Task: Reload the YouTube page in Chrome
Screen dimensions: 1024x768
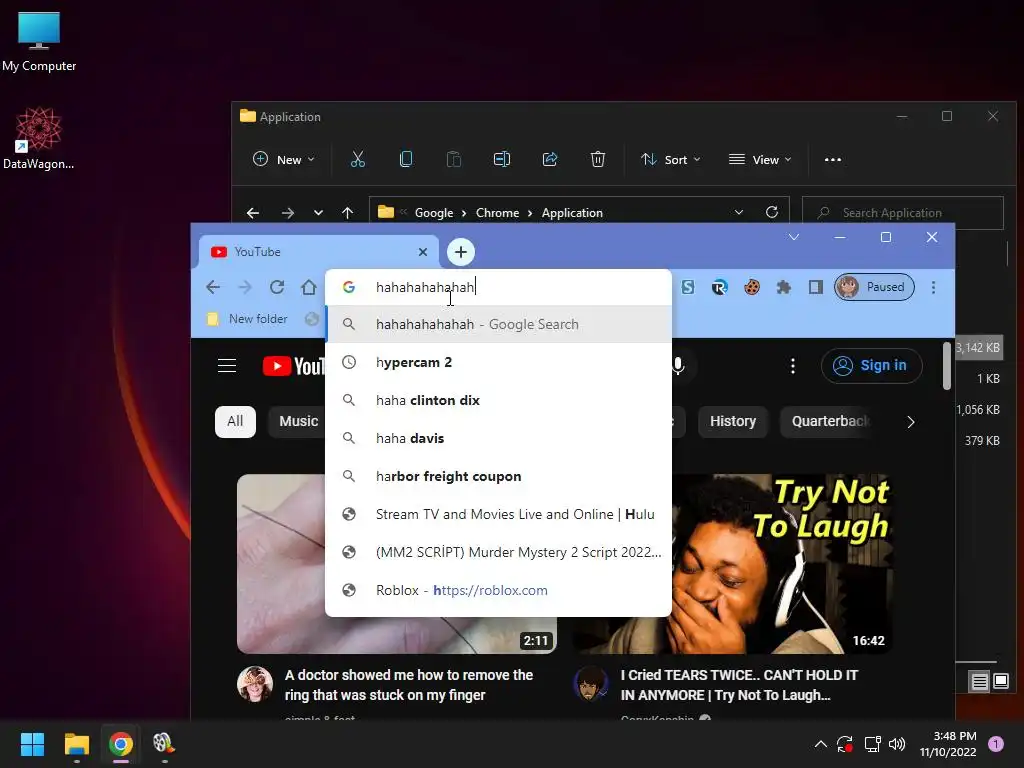Action: coord(277,287)
